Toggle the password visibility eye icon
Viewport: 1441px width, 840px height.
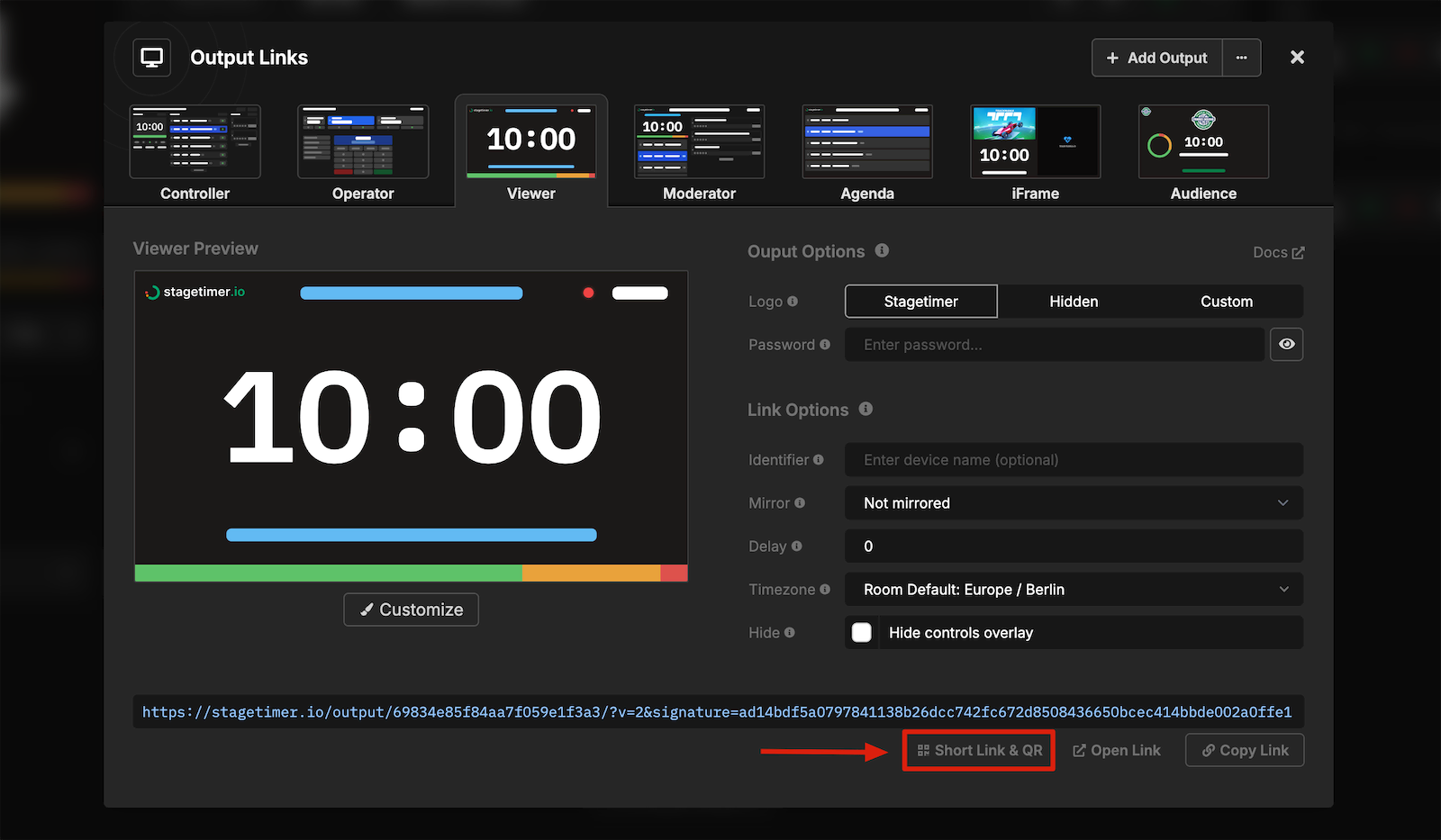(x=1286, y=344)
